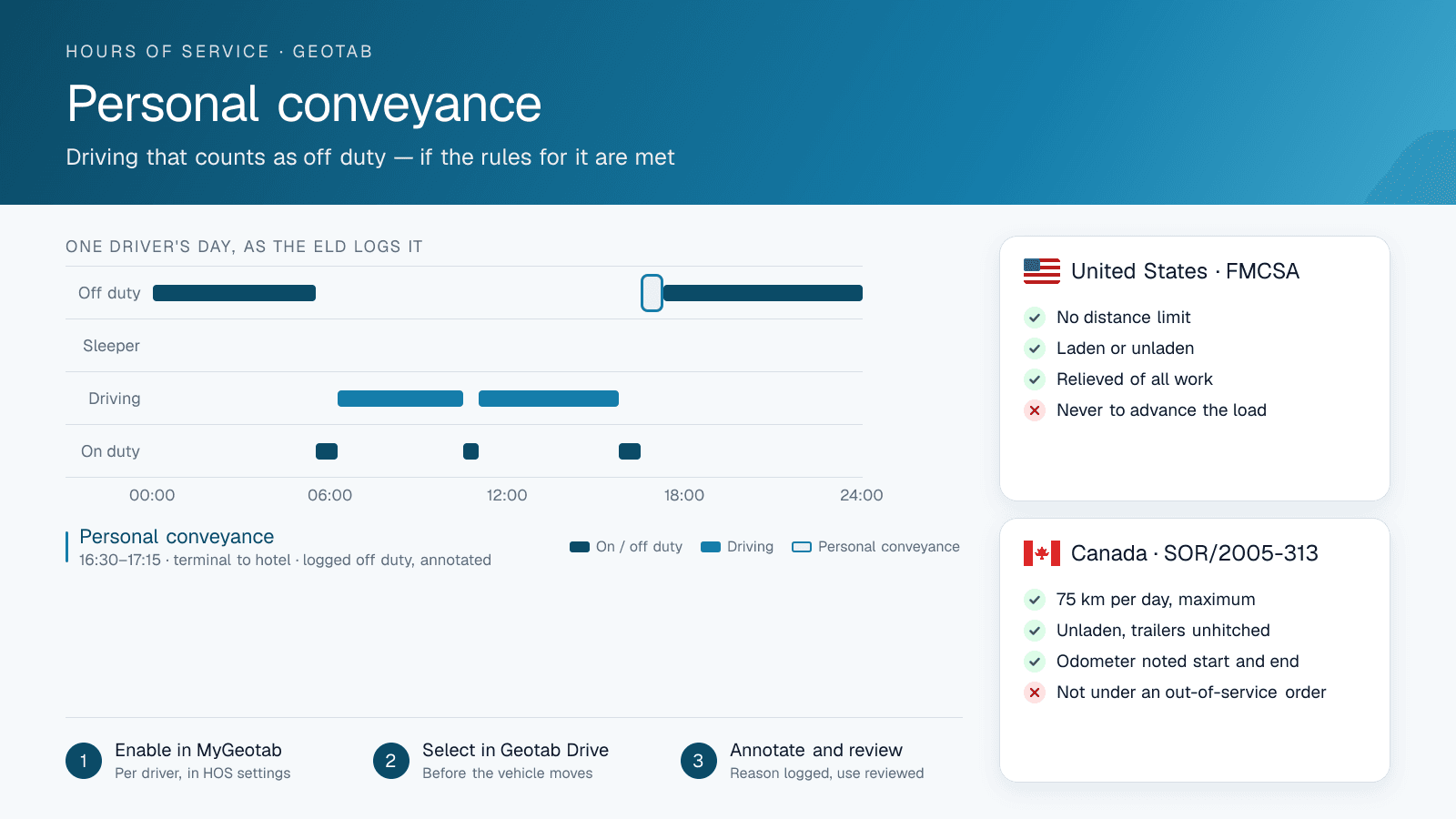1456x819 pixels.
Task: Click the Never to advance the load text
Action: (1161, 410)
